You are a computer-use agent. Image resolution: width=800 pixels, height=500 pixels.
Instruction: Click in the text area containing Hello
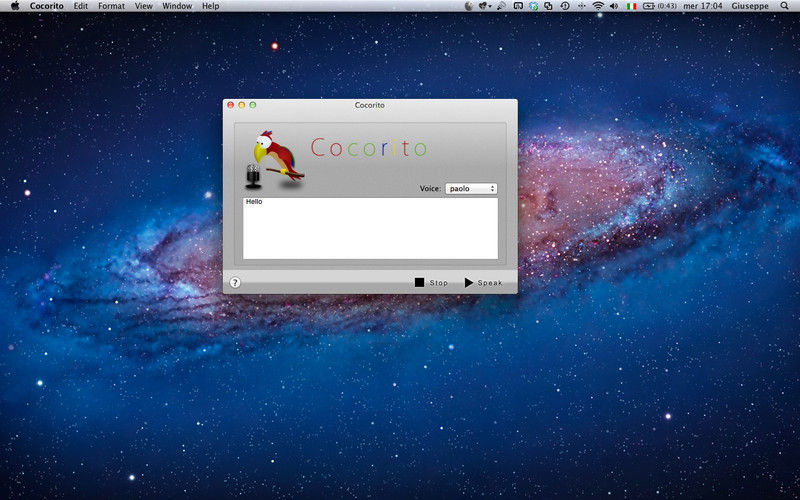coord(370,228)
